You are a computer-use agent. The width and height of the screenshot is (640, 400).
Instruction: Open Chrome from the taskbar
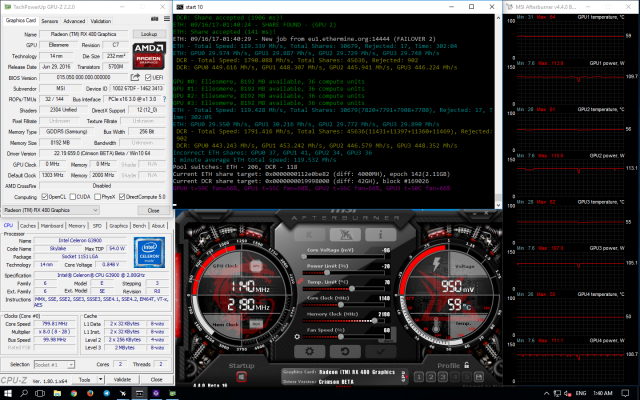click(x=73, y=393)
